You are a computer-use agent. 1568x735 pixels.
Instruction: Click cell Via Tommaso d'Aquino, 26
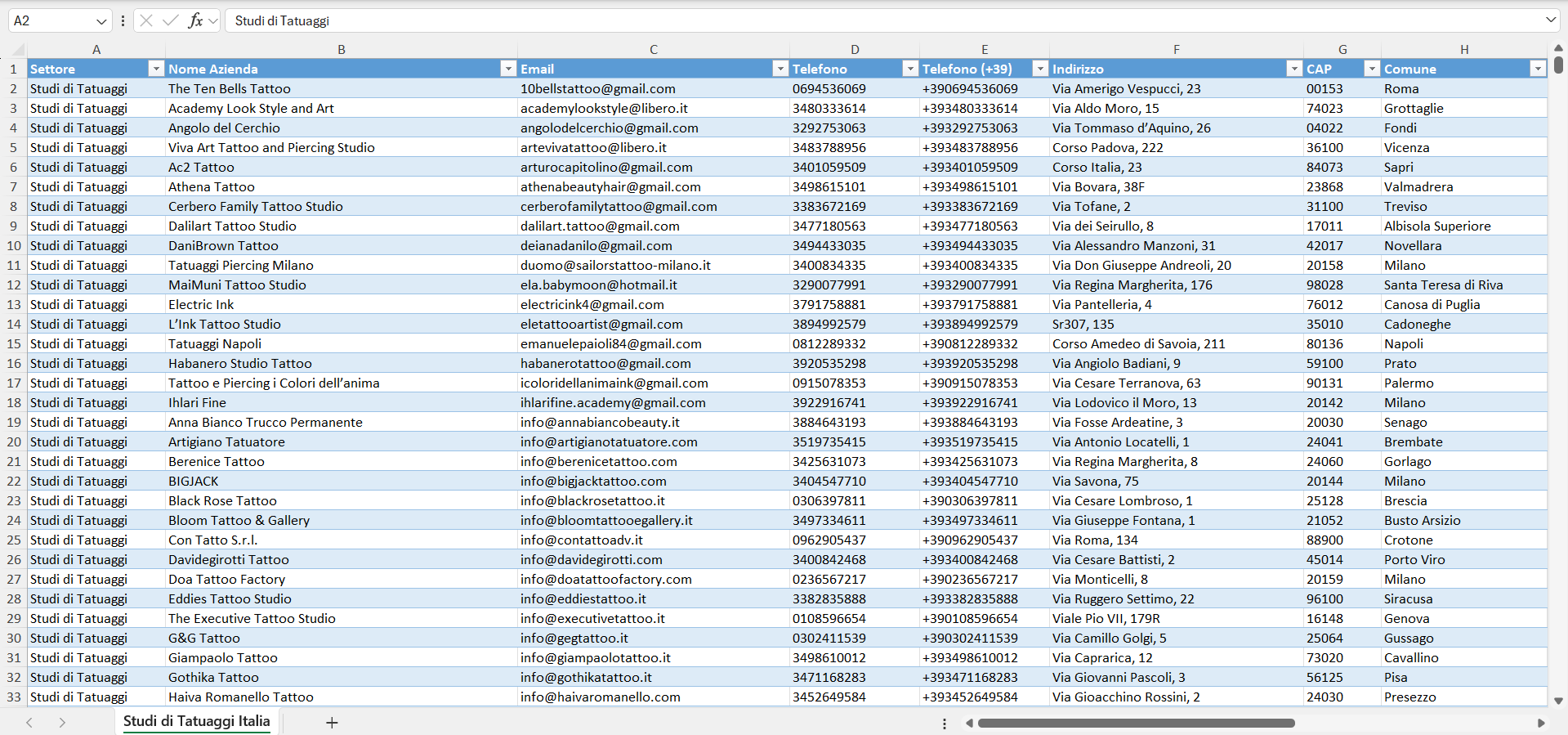point(1177,128)
